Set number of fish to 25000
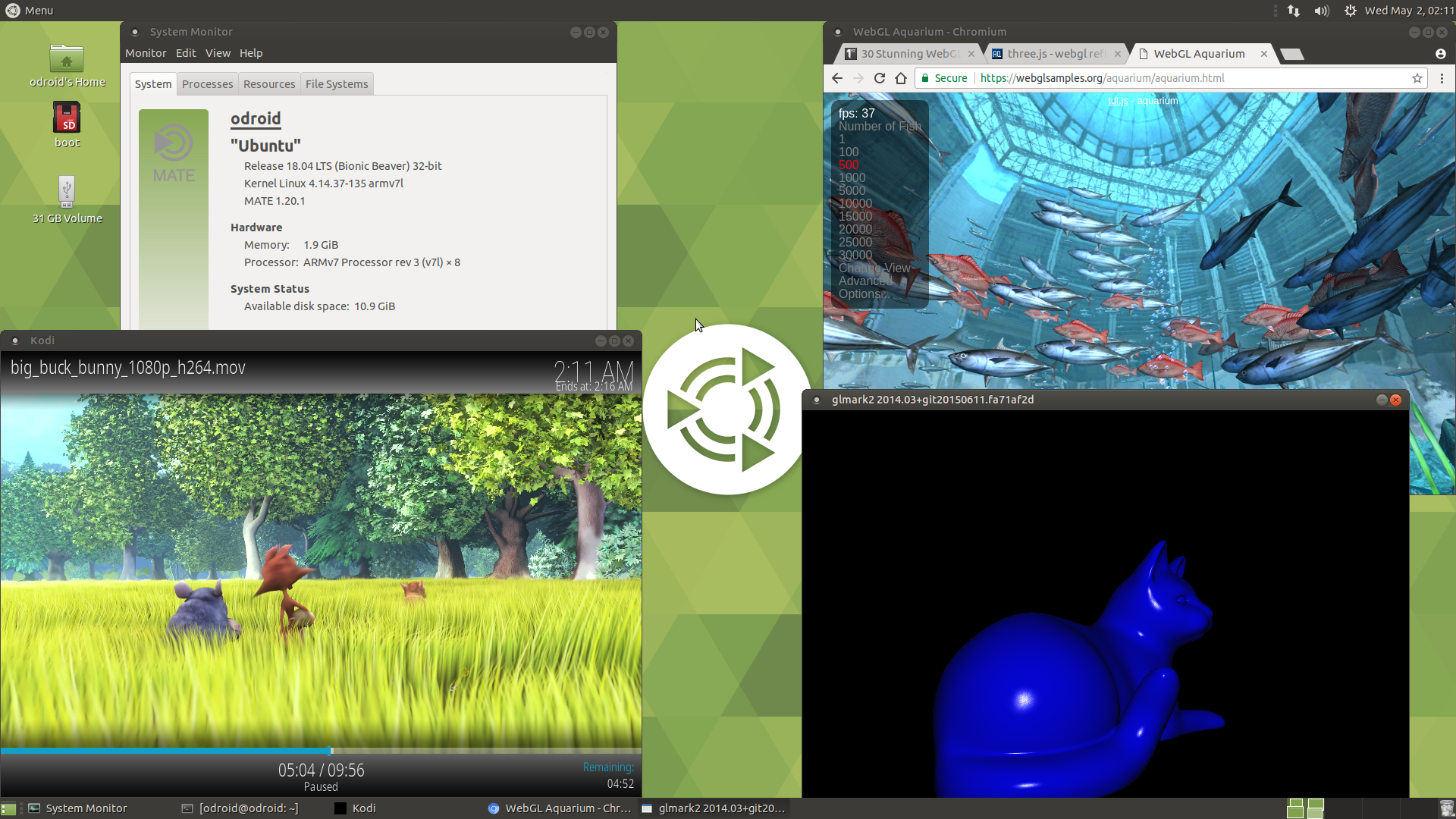This screenshot has height=819, width=1456. [x=855, y=243]
